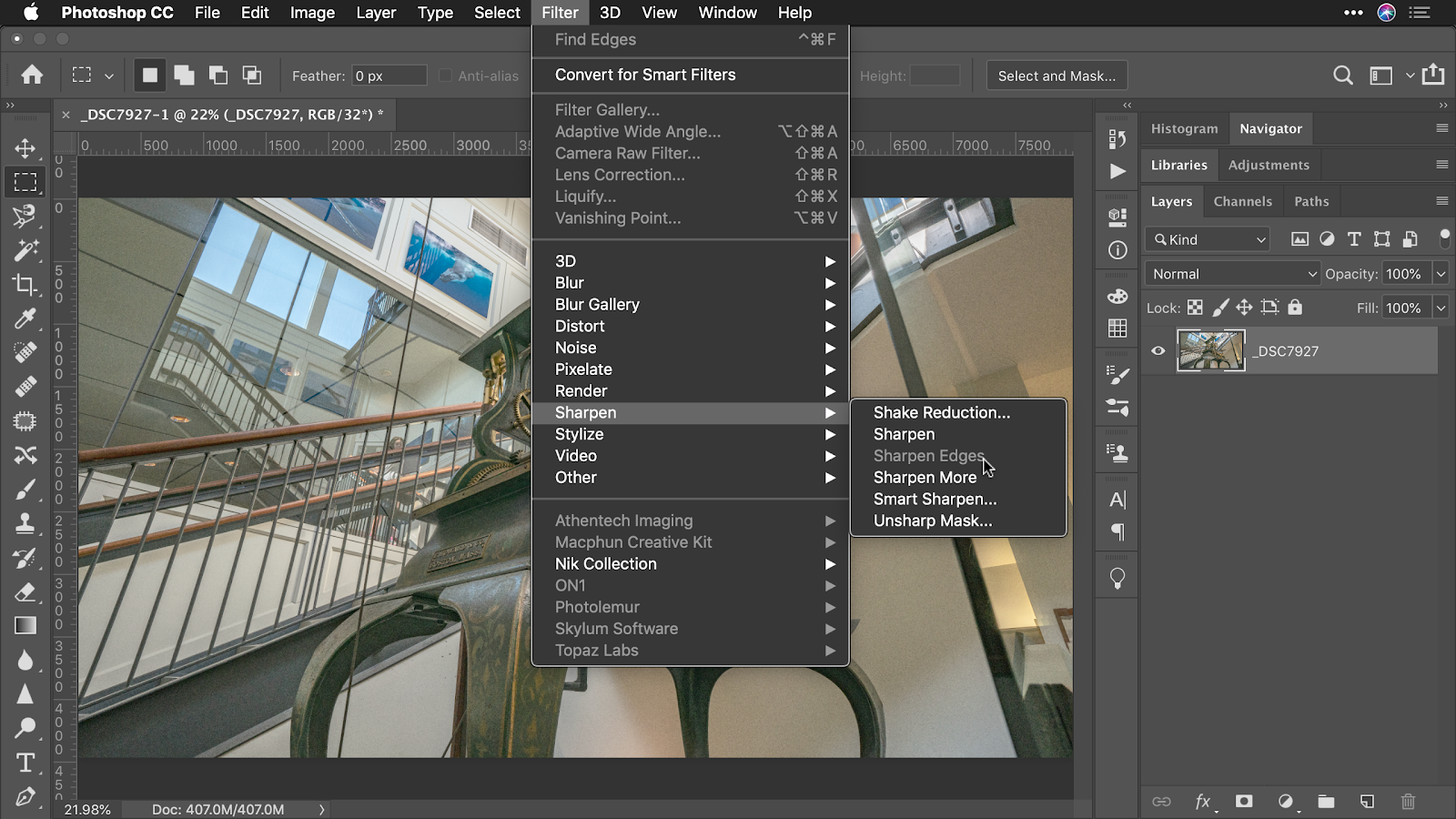Hide the _DSC7927 layer visibility
Screen dimensions: 1456x819
click(x=1158, y=350)
